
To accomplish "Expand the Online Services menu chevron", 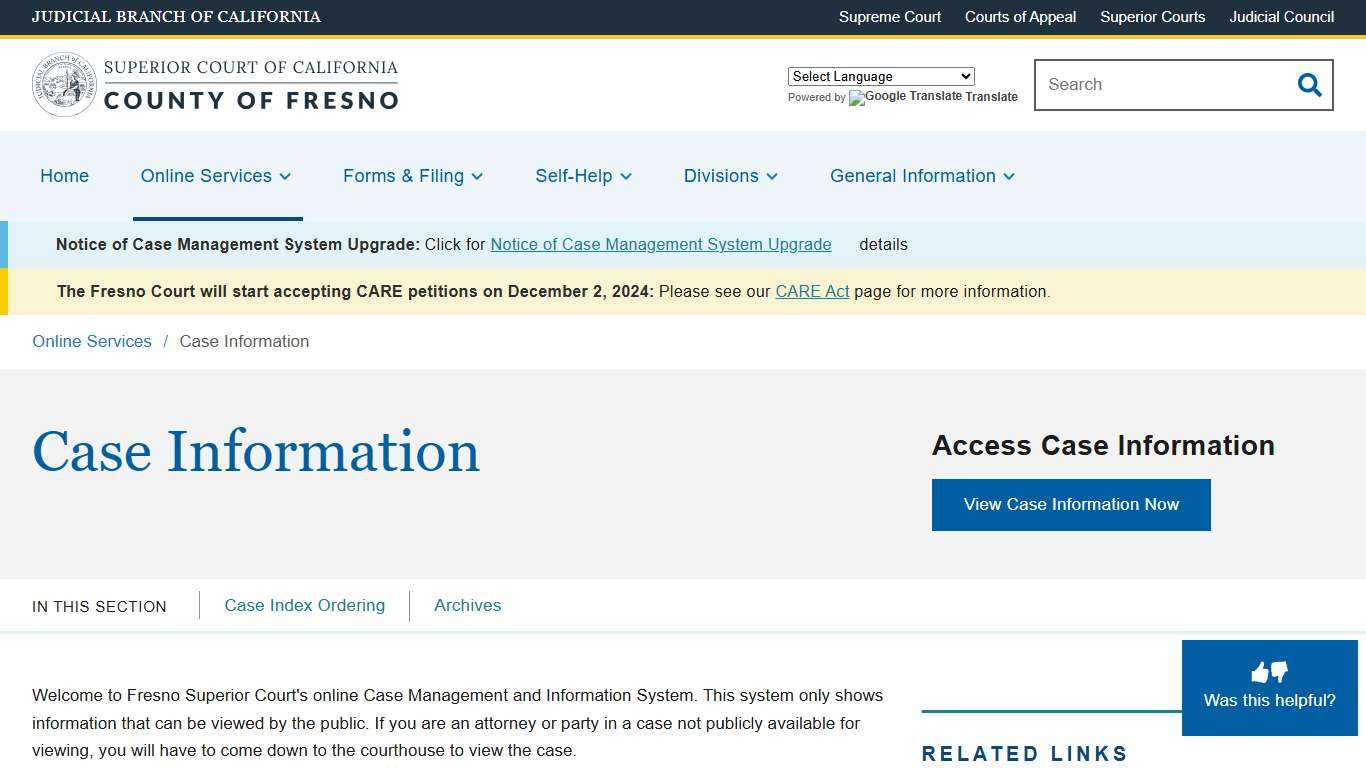I will click(286, 176).
